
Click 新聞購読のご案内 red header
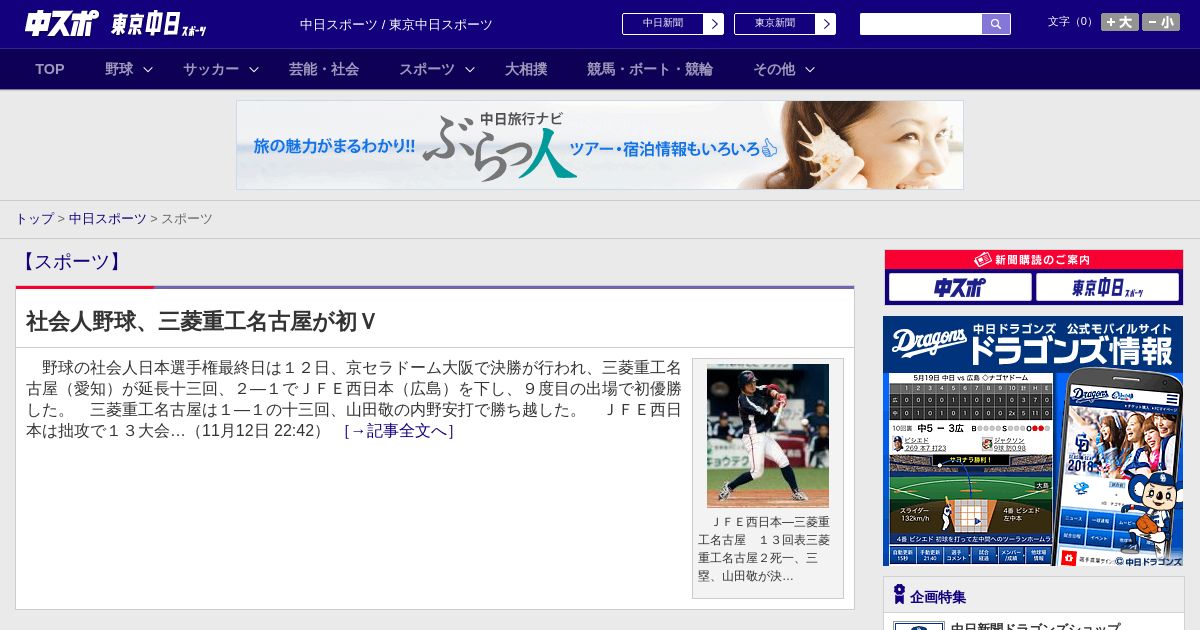click(x=1033, y=260)
